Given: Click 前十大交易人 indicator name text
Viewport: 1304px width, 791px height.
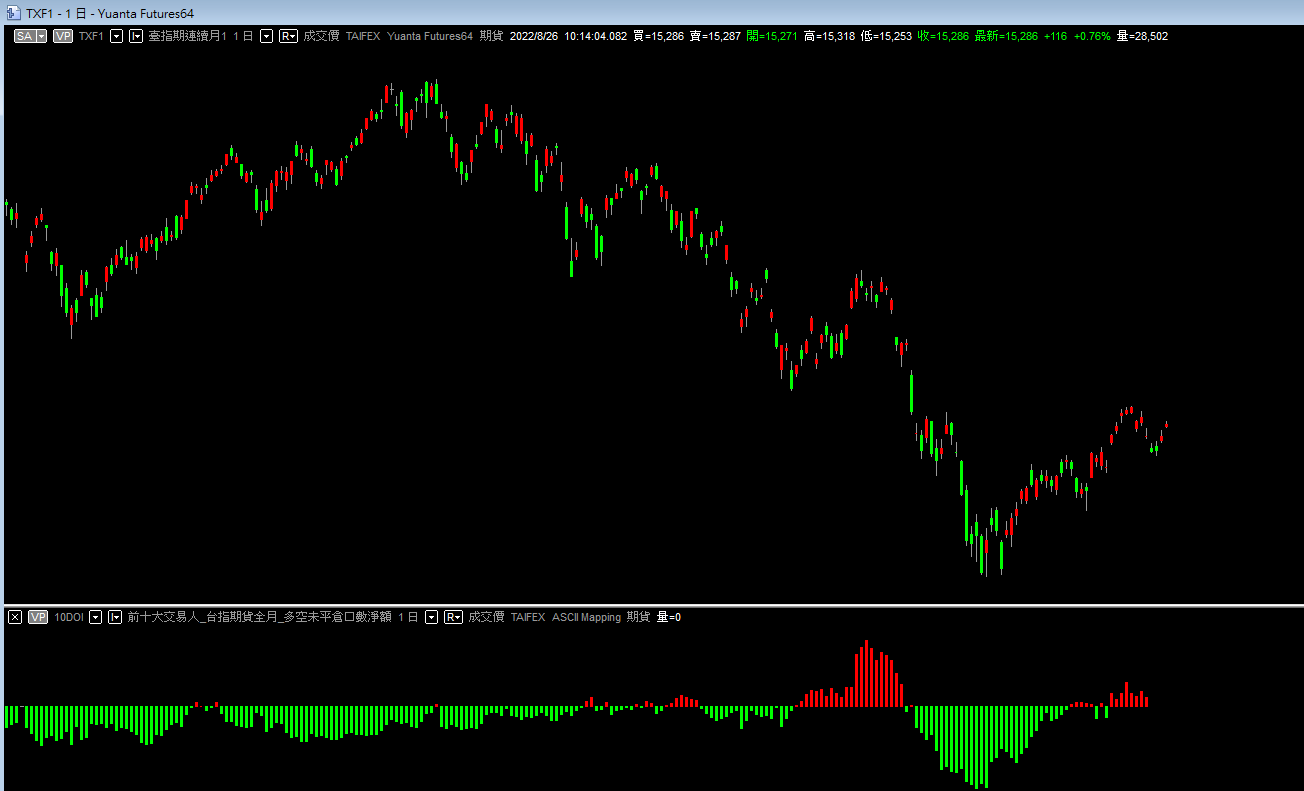Looking at the screenshot, I should pos(164,617).
